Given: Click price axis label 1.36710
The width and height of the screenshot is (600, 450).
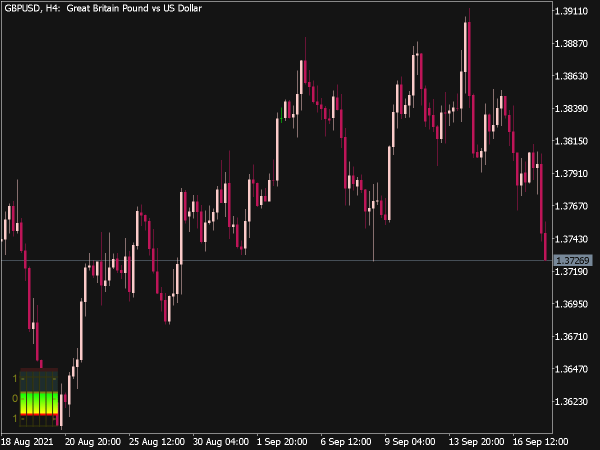Looking at the screenshot, I should pyautogui.click(x=571, y=337).
